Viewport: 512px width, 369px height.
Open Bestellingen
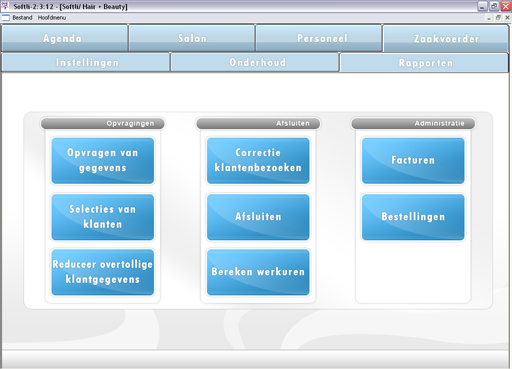point(413,217)
